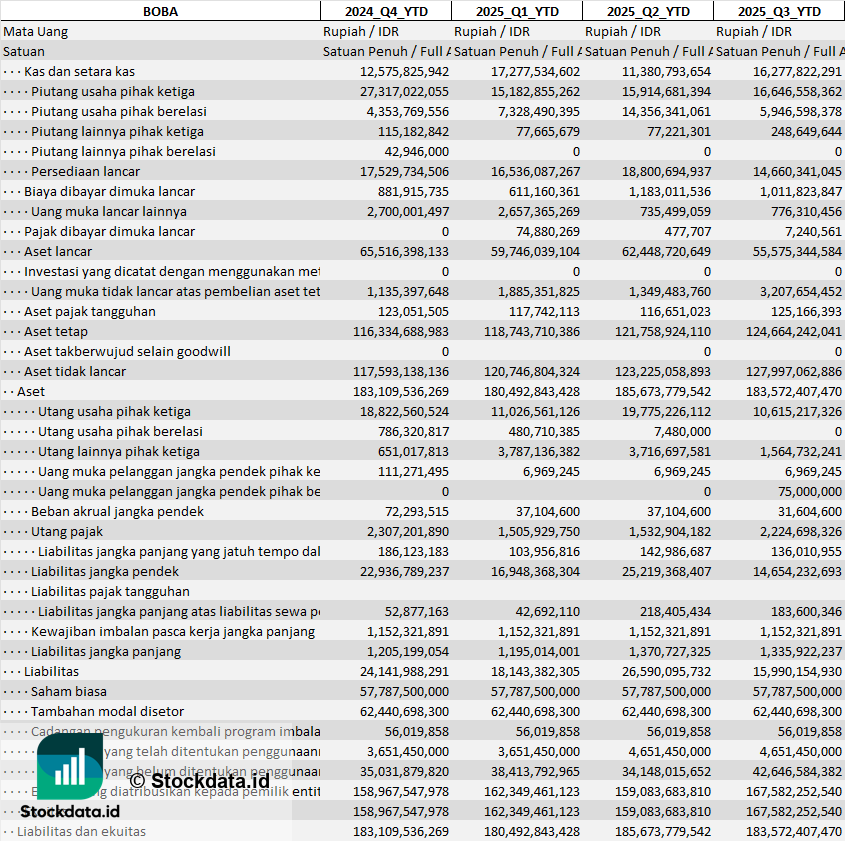Select Aset tidak lancar row label
The image size is (845, 841).
click(x=74, y=371)
